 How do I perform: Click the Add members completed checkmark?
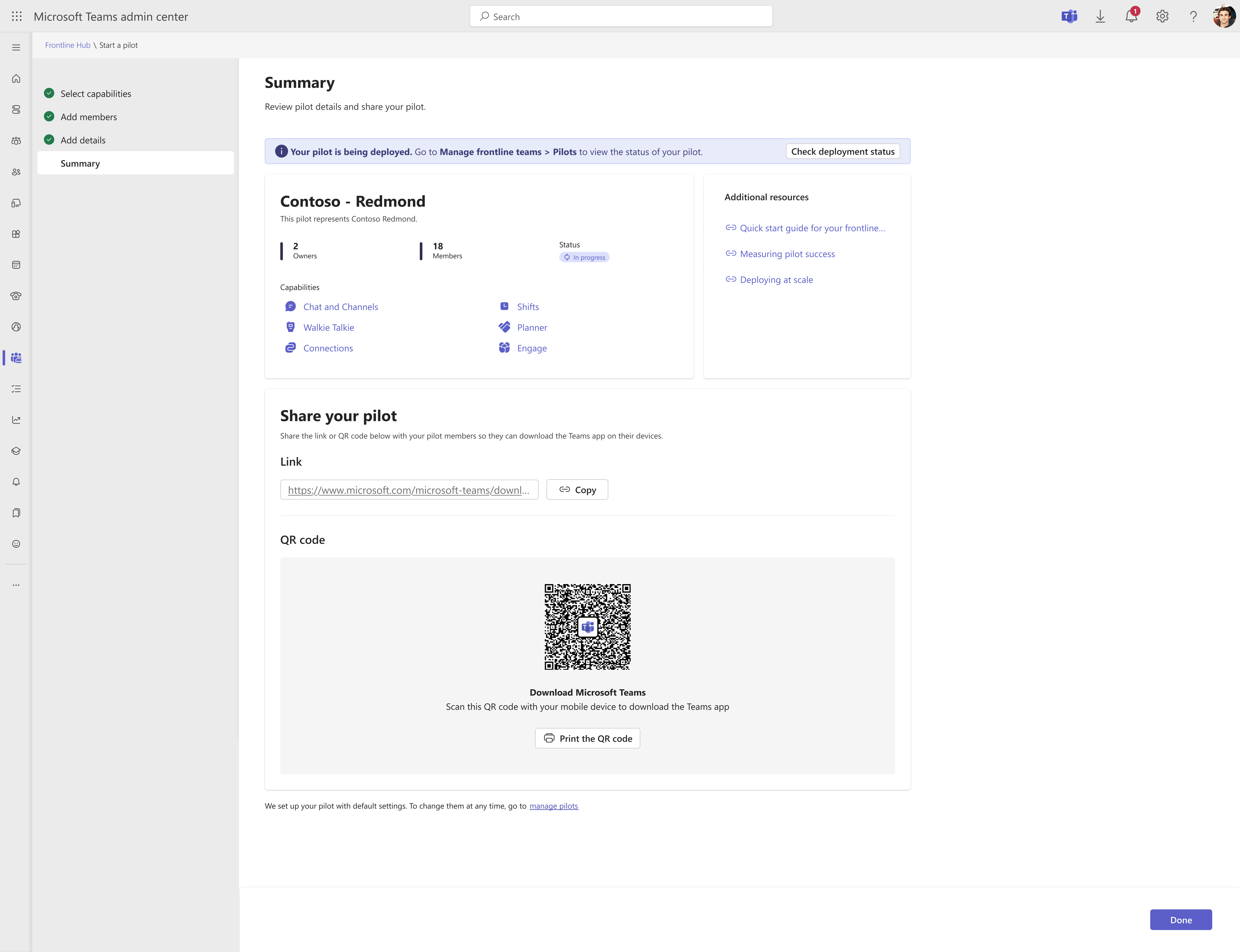pyautogui.click(x=49, y=117)
